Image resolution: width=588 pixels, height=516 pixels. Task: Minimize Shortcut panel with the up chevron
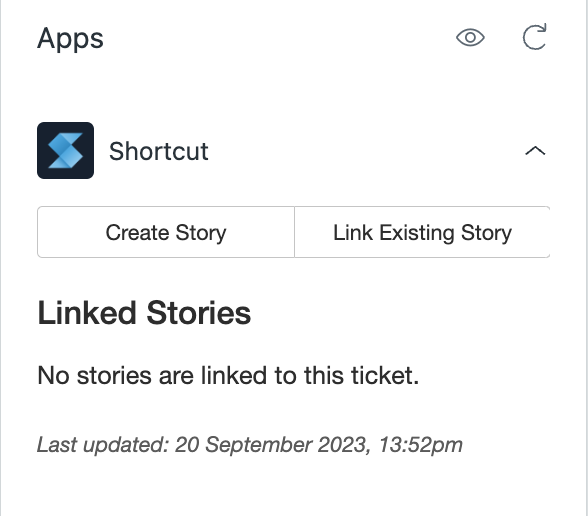click(x=535, y=151)
